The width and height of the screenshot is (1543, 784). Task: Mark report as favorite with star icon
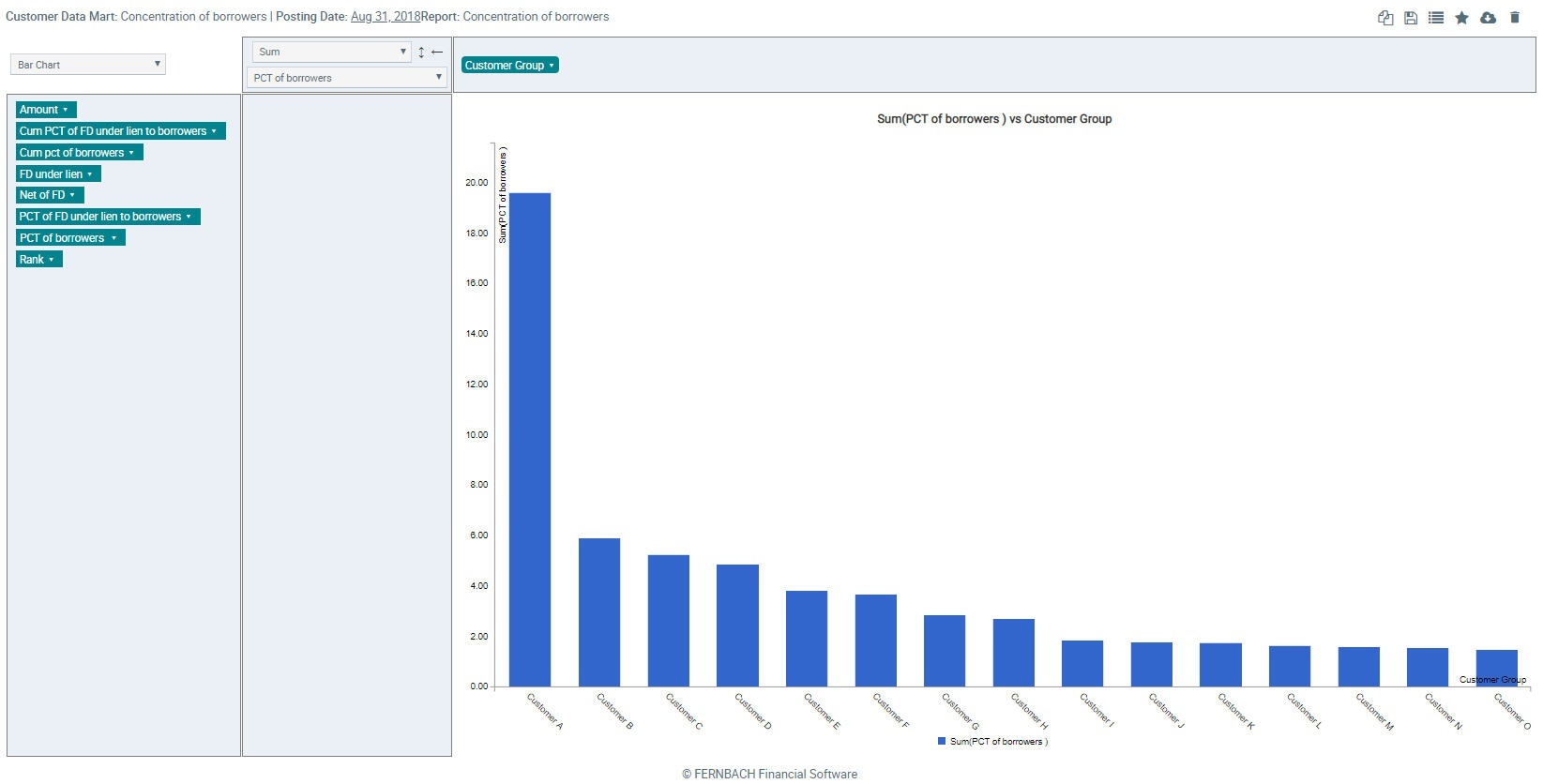click(1461, 18)
